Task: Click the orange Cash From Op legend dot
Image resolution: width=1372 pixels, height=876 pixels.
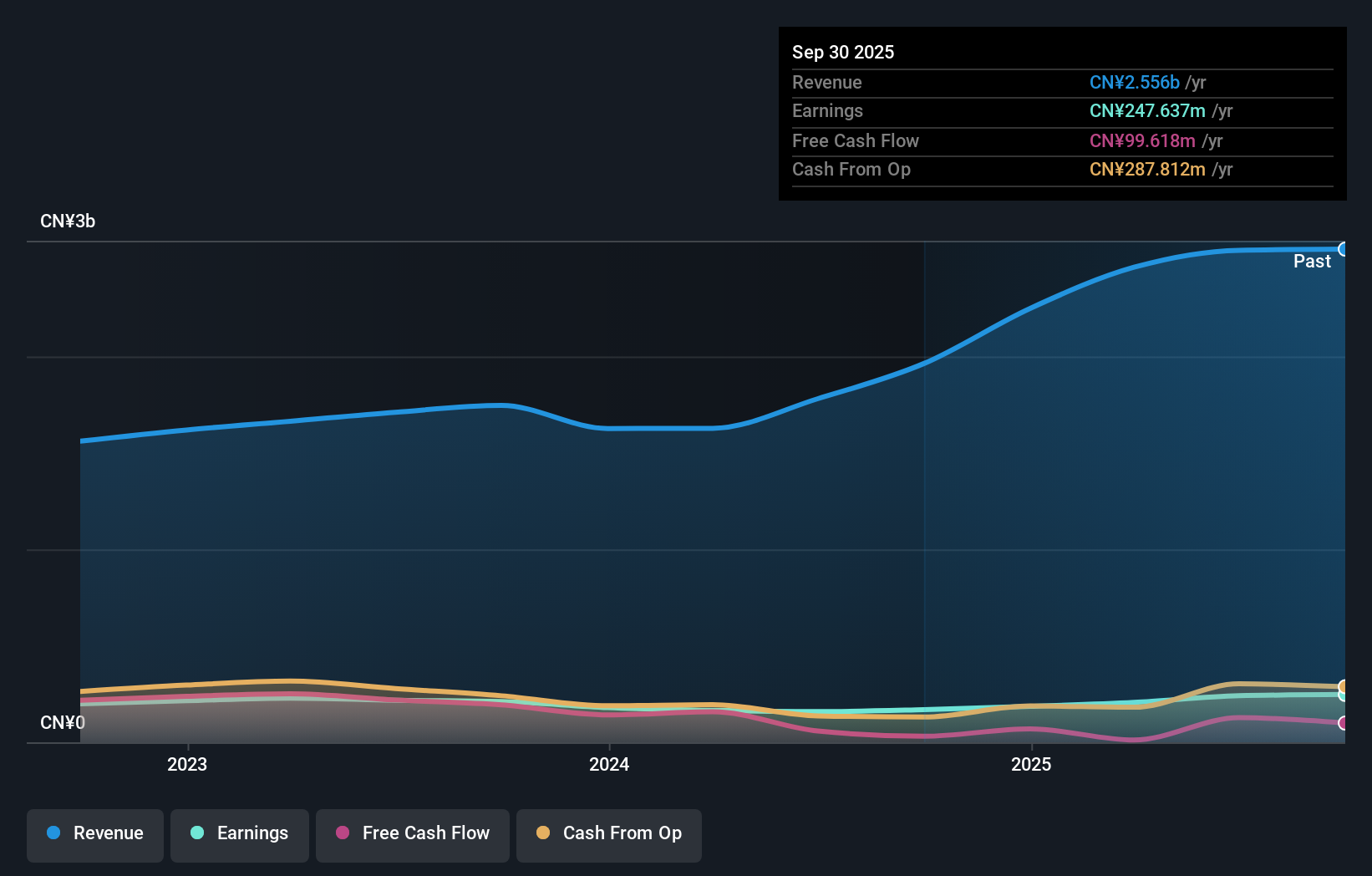Action: coord(543,833)
